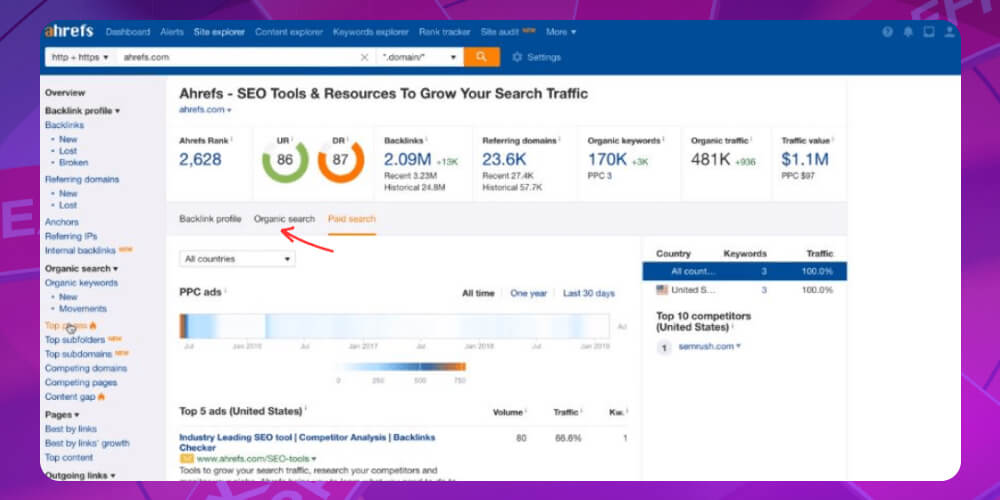Open Top subfolders in the sidebar
This screenshot has width=1000, height=500.
point(75,340)
